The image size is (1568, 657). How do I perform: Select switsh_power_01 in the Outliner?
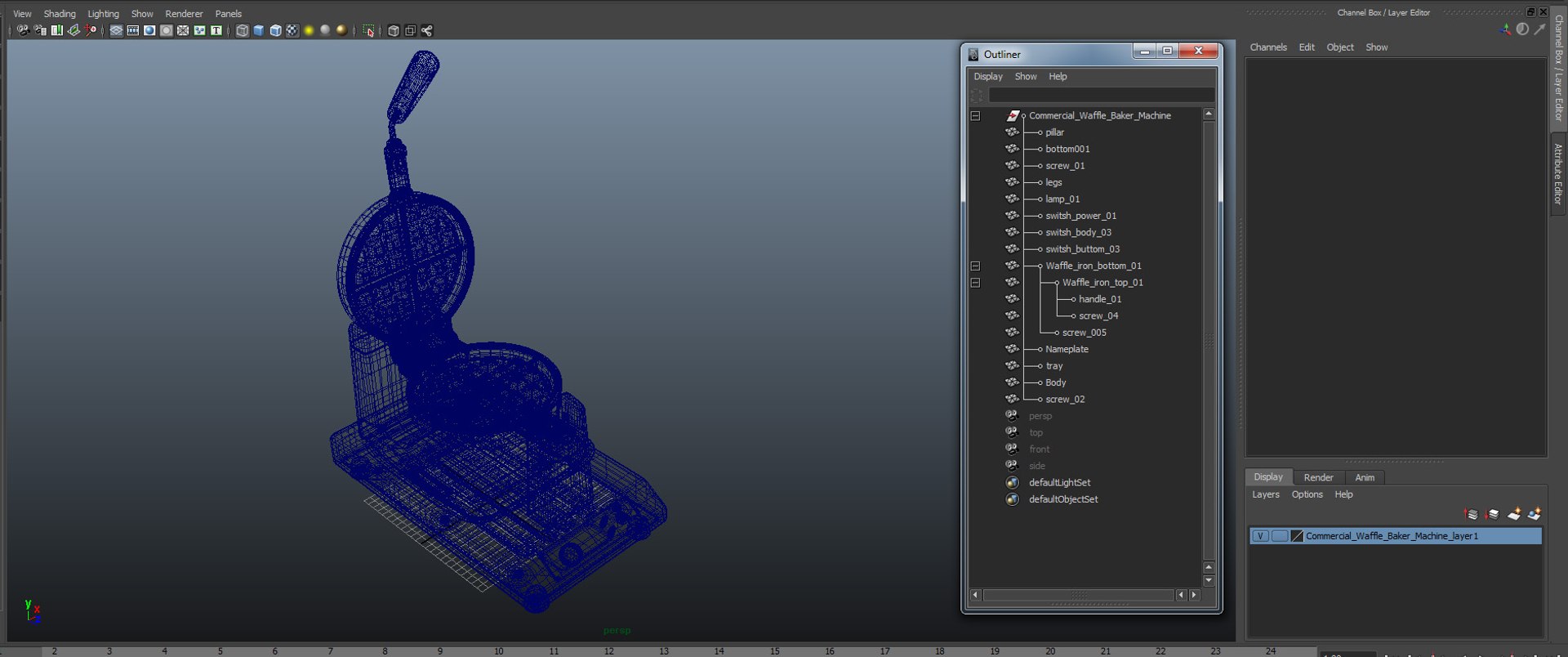click(x=1080, y=217)
